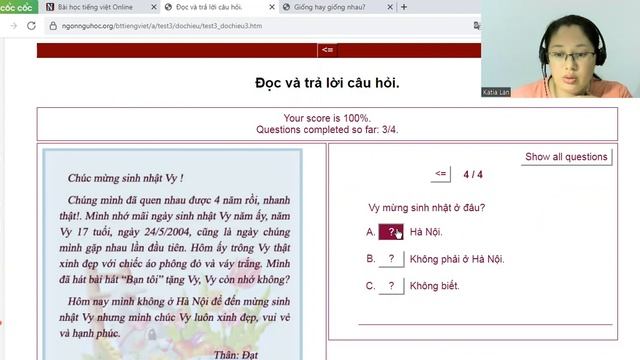This screenshot has height=360, width=640.
Task: Click the webcam video of Katia Lan
Action: [x=560, y=49]
